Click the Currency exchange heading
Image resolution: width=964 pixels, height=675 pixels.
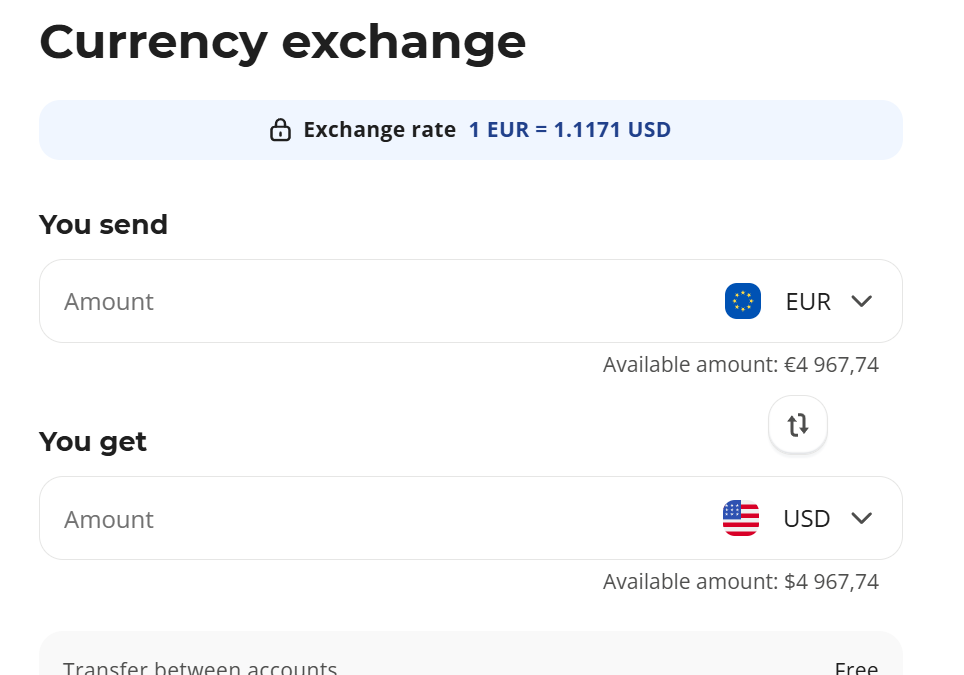pyautogui.click(x=282, y=42)
